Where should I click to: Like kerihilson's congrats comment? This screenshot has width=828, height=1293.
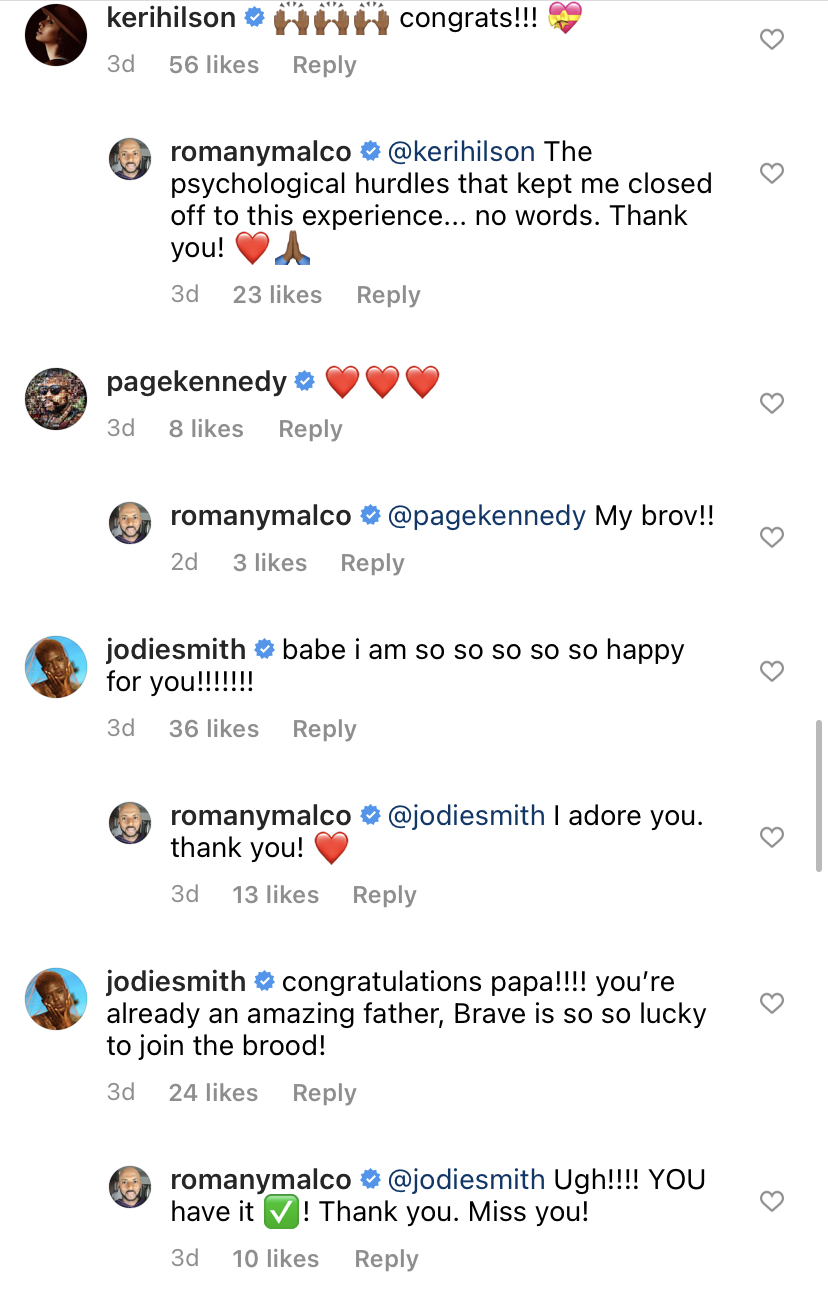pos(772,40)
